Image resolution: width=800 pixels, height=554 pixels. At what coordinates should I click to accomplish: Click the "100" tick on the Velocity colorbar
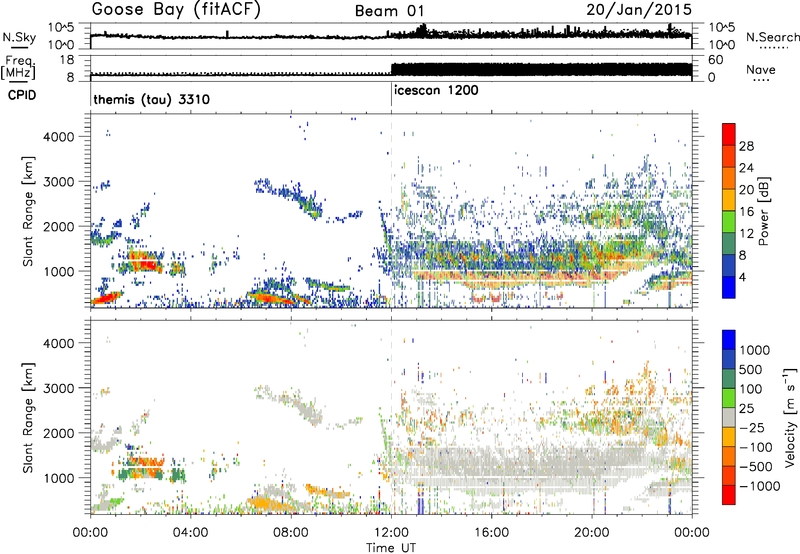750,389
